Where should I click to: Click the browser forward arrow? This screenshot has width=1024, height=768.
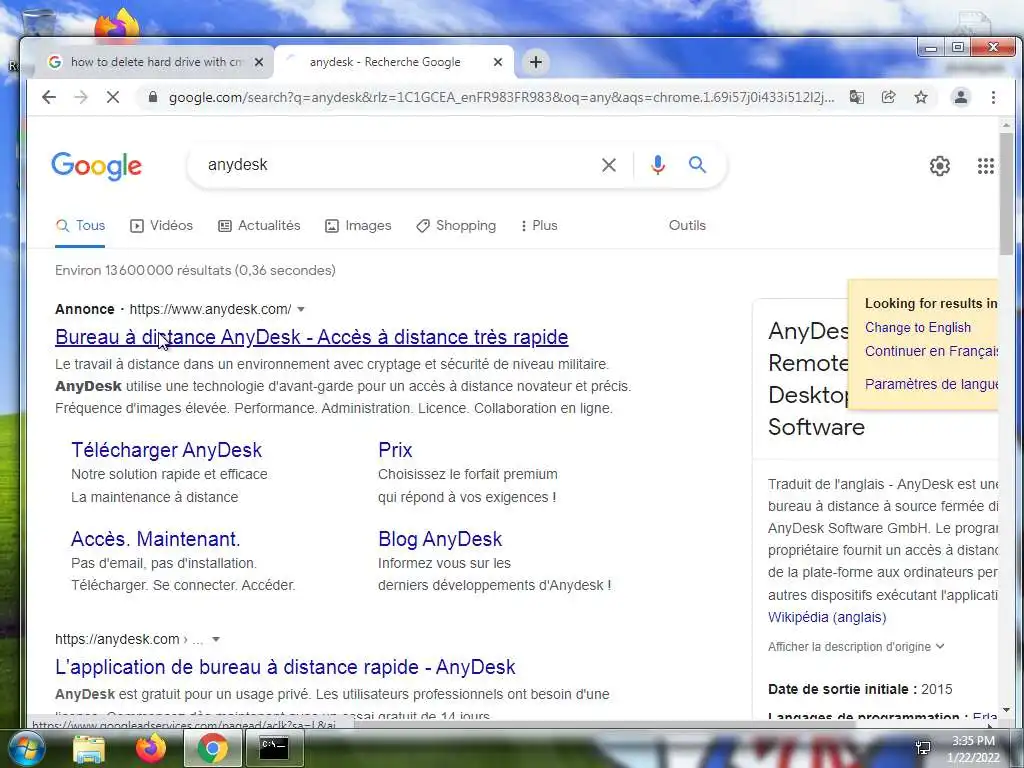81,97
